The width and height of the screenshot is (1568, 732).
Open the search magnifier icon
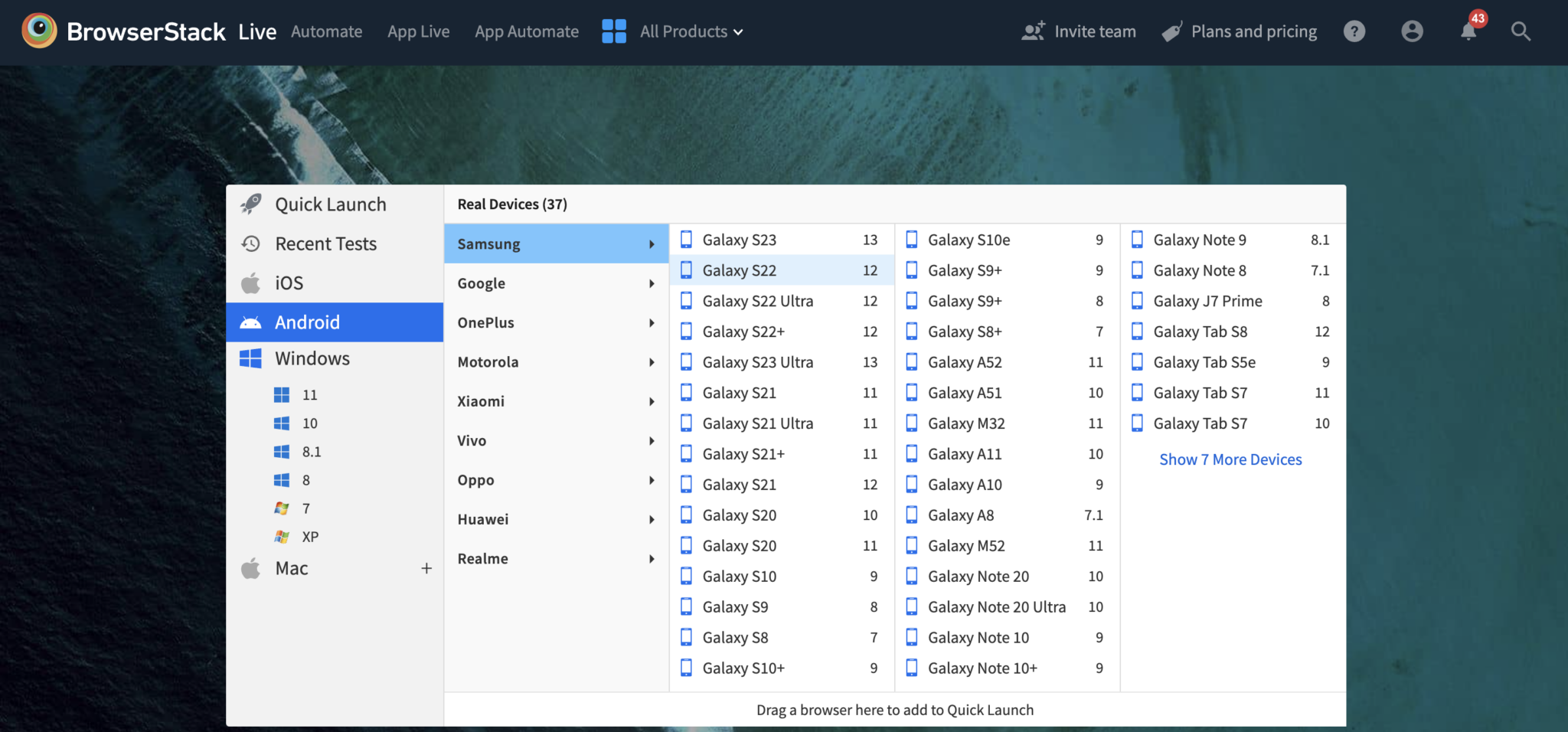tap(1521, 32)
